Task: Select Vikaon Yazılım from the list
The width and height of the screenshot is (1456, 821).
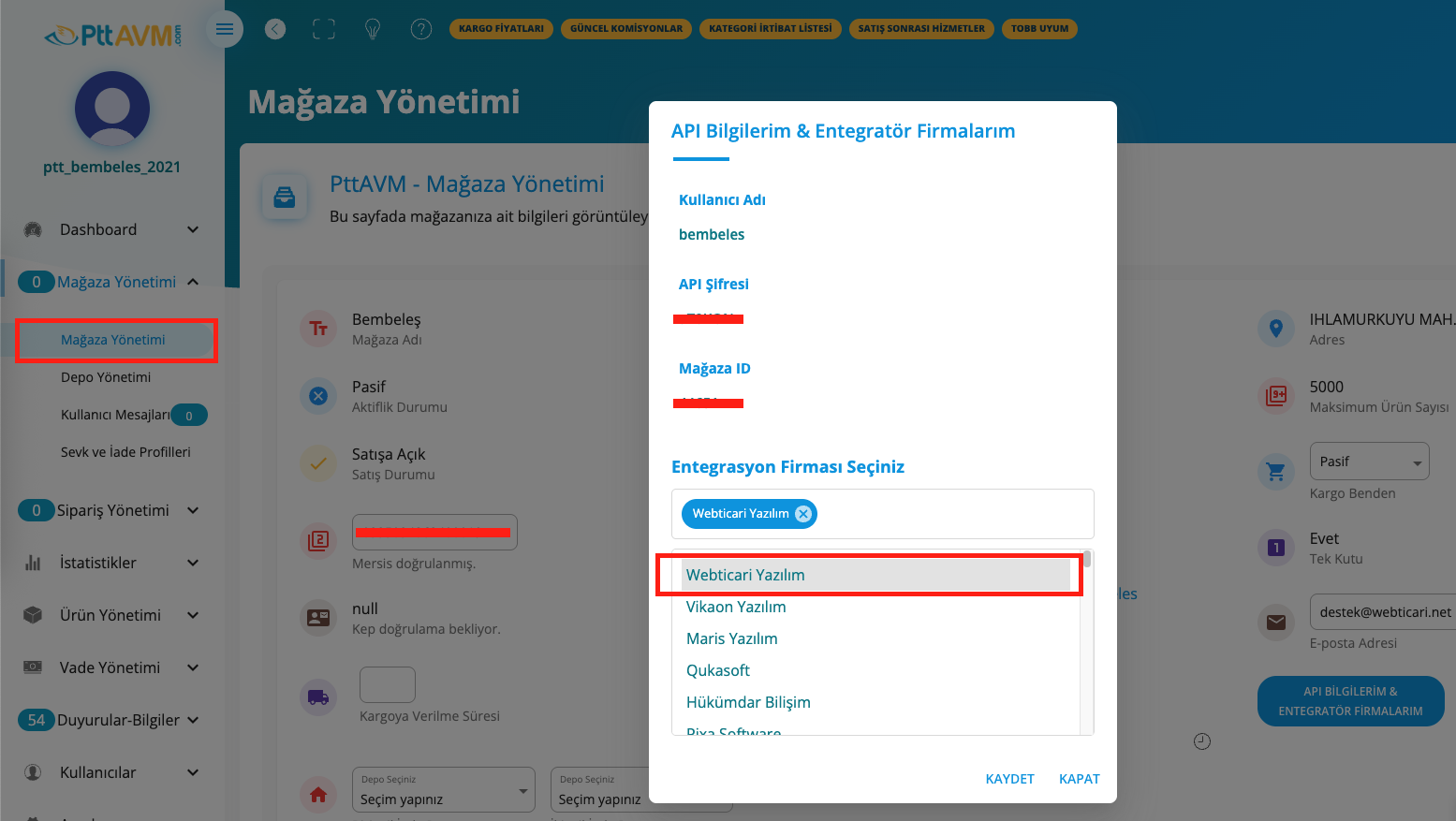Action: coord(736,607)
